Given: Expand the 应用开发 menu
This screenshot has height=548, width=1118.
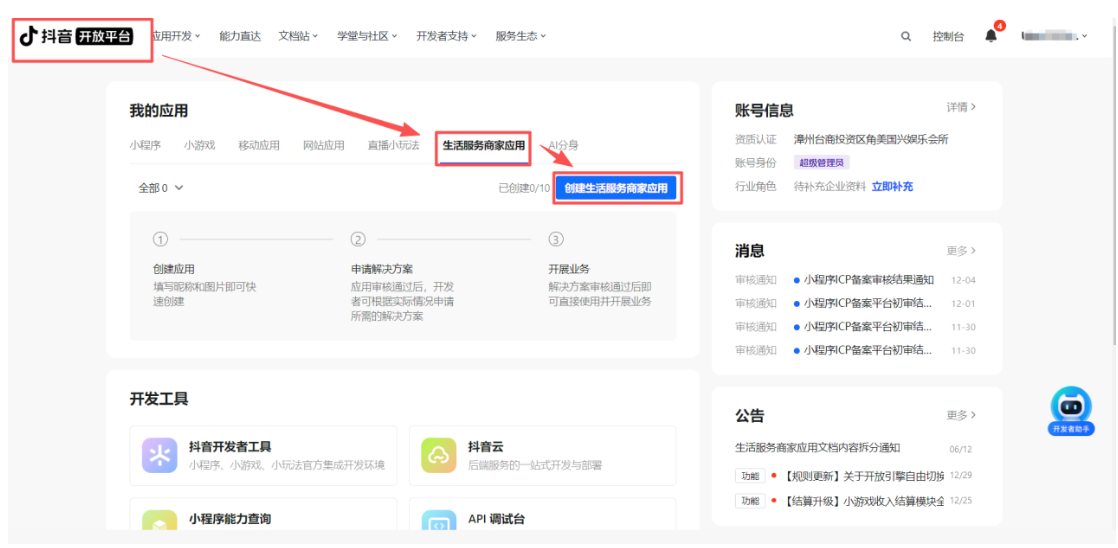Looking at the screenshot, I should click(x=177, y=36).
